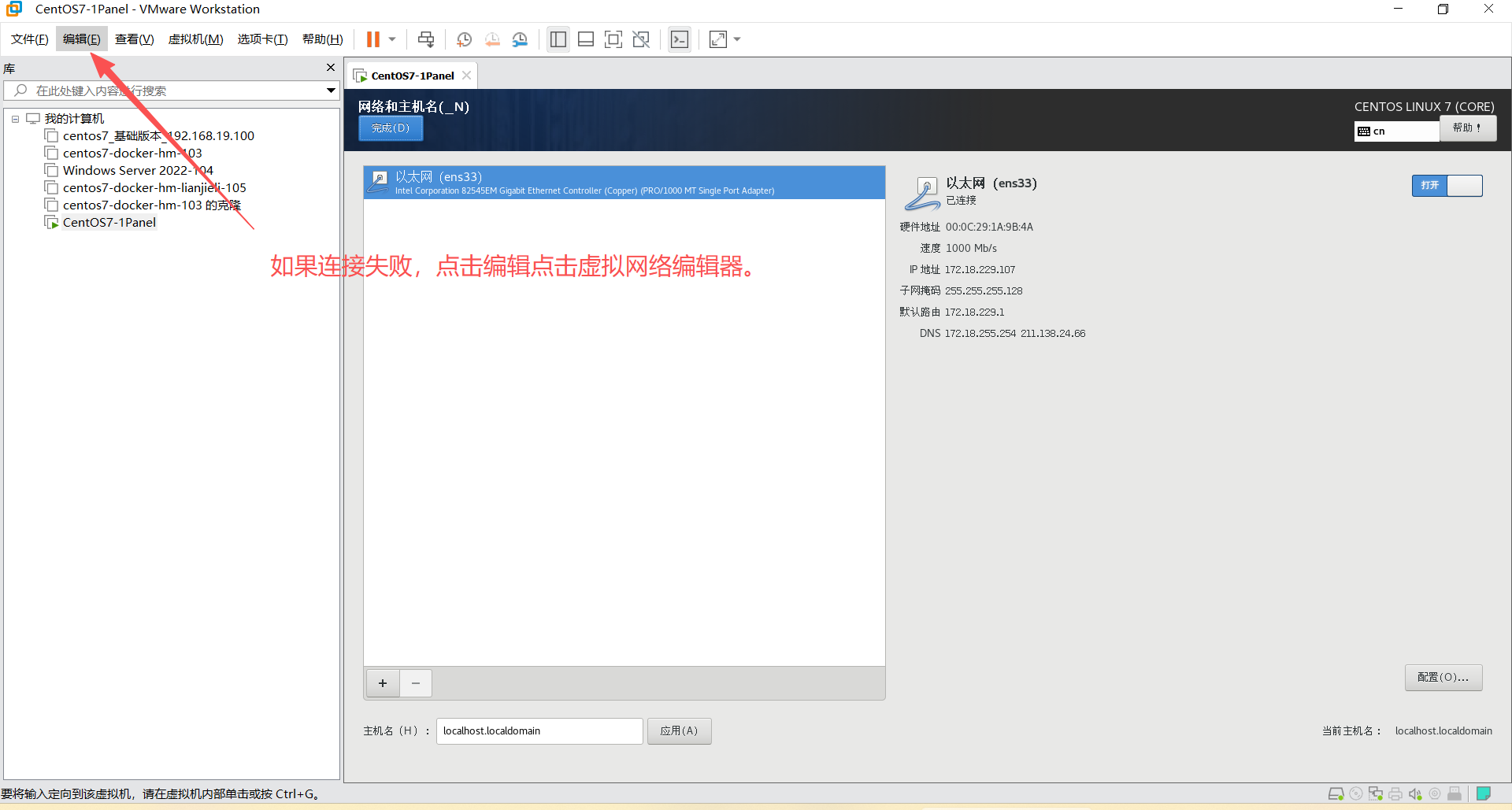Click the hostname input field
Viewport: 1512px width, 810px height.
pyautogui.click(x=539, y=731)
